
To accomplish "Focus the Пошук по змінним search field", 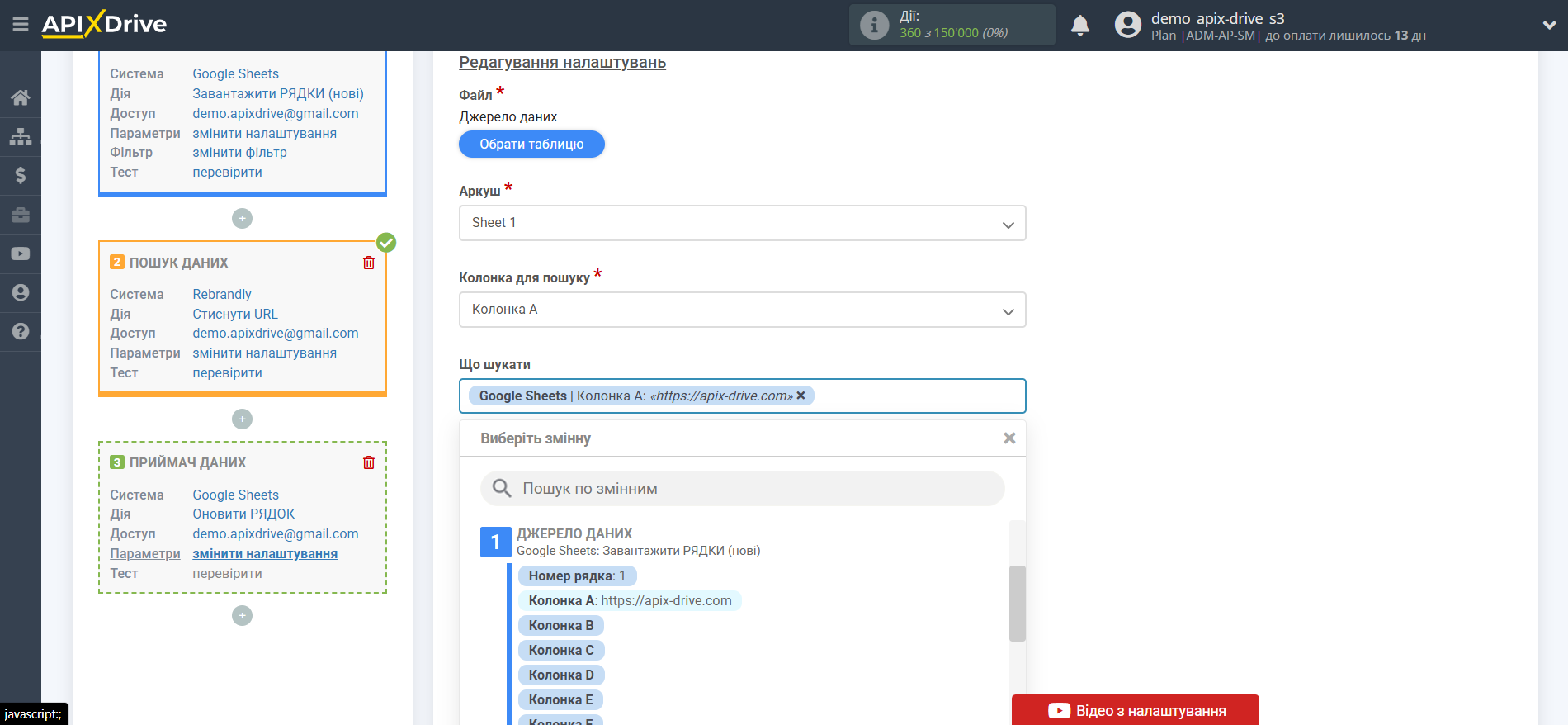I will 743,488.
